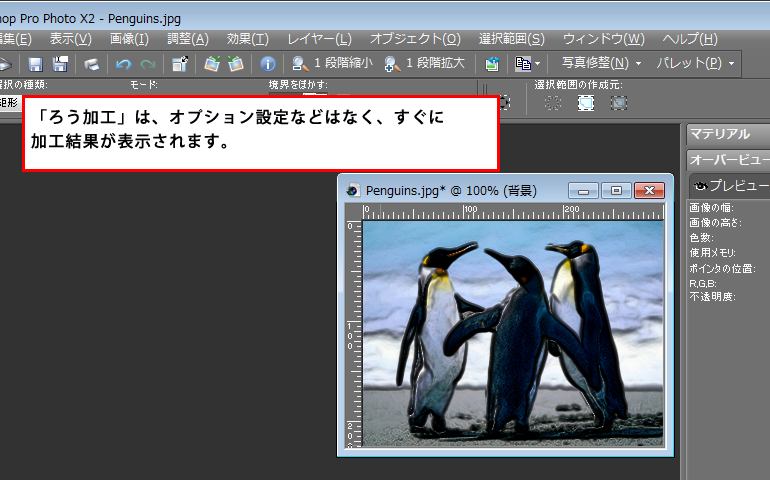This screenshot has height=480, width=770.
Task: Click the green export icon in toolbar
Action: (492, 64)
